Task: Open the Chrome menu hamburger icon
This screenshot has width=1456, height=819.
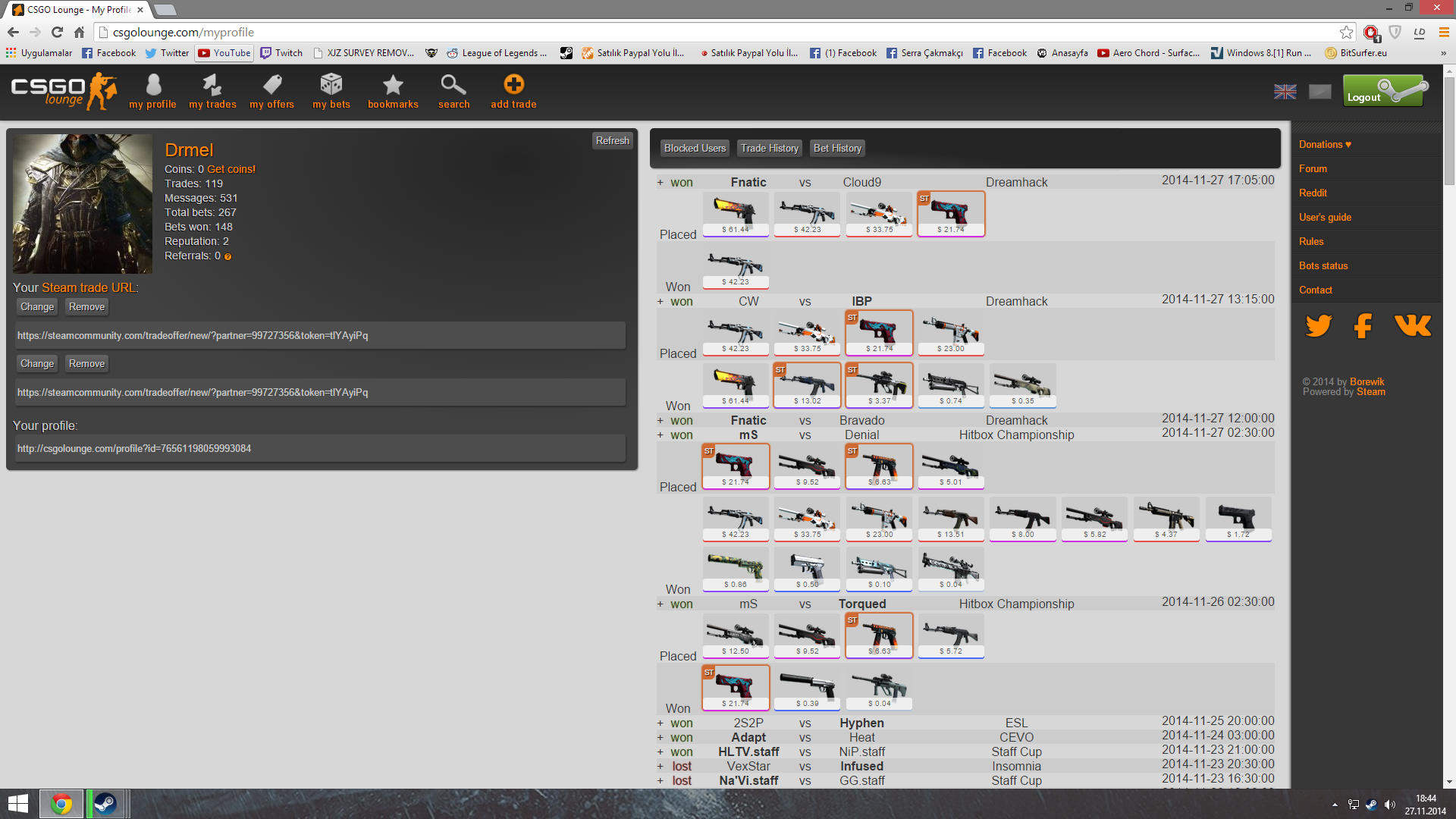Action: pyautogui.click(x=1444, y=32)
